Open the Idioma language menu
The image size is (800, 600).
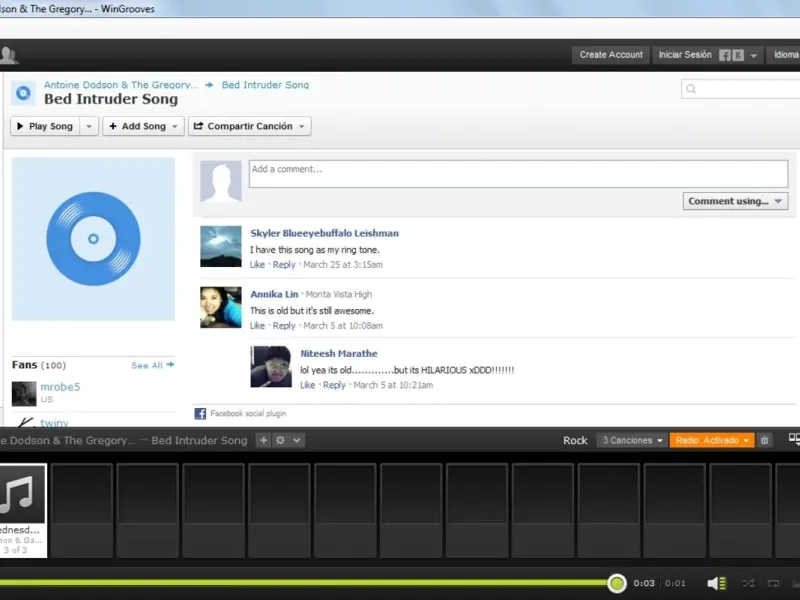785,55
